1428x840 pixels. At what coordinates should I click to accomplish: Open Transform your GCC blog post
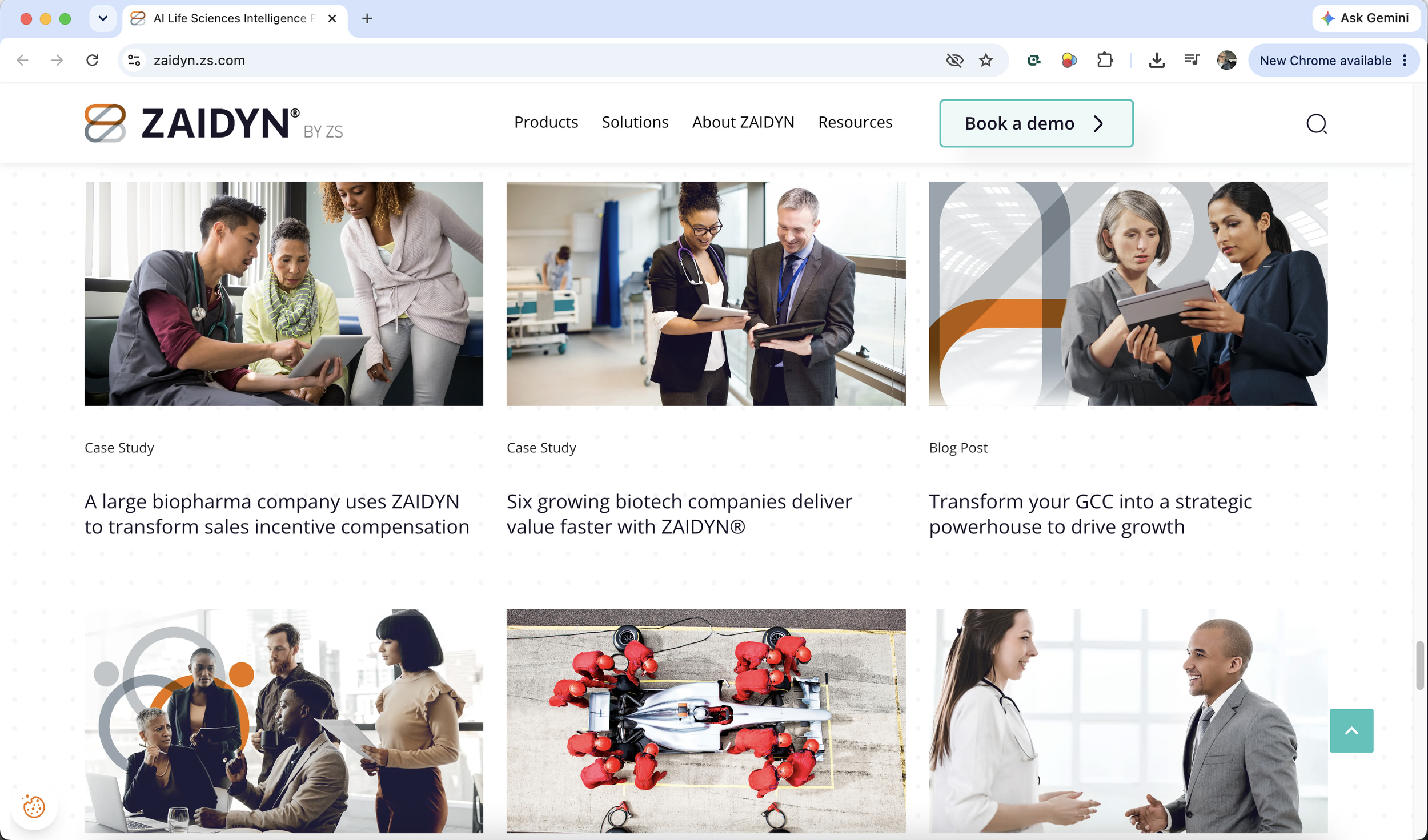pyautogui.click(x=1090, y=514)
